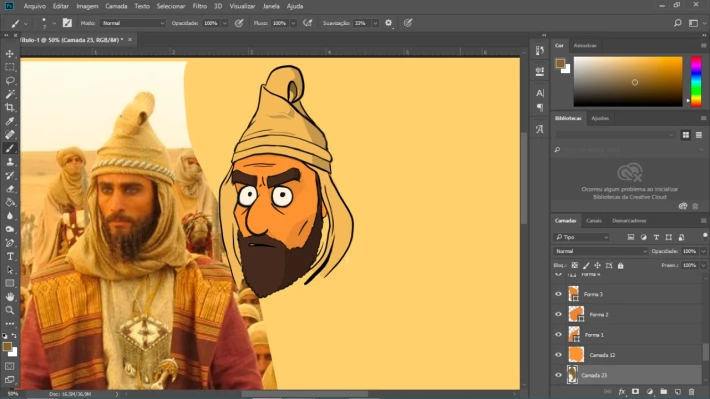The height and width of the screenshot is (399, 710).
Task: Select the Move tool
Action: click(10, 54)
